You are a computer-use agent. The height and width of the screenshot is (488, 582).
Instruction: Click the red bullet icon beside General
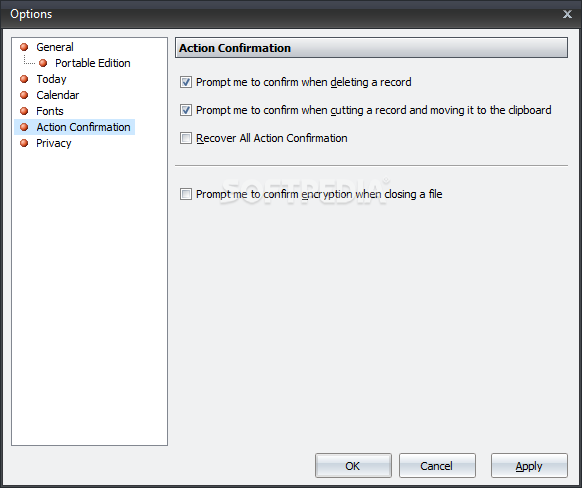click(24, 47)
